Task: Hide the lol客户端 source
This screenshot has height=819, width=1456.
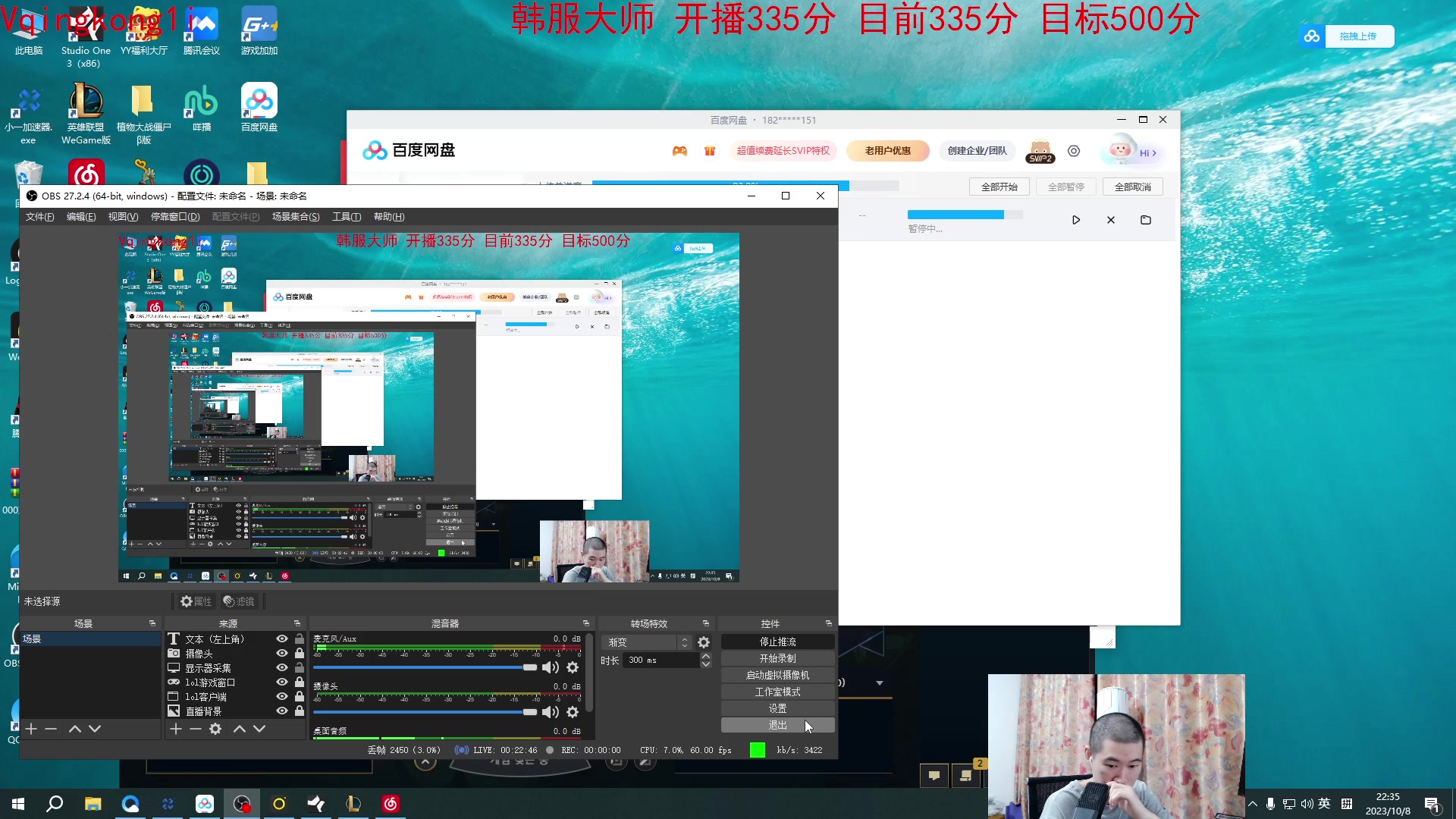Action: tap(281, 697)
